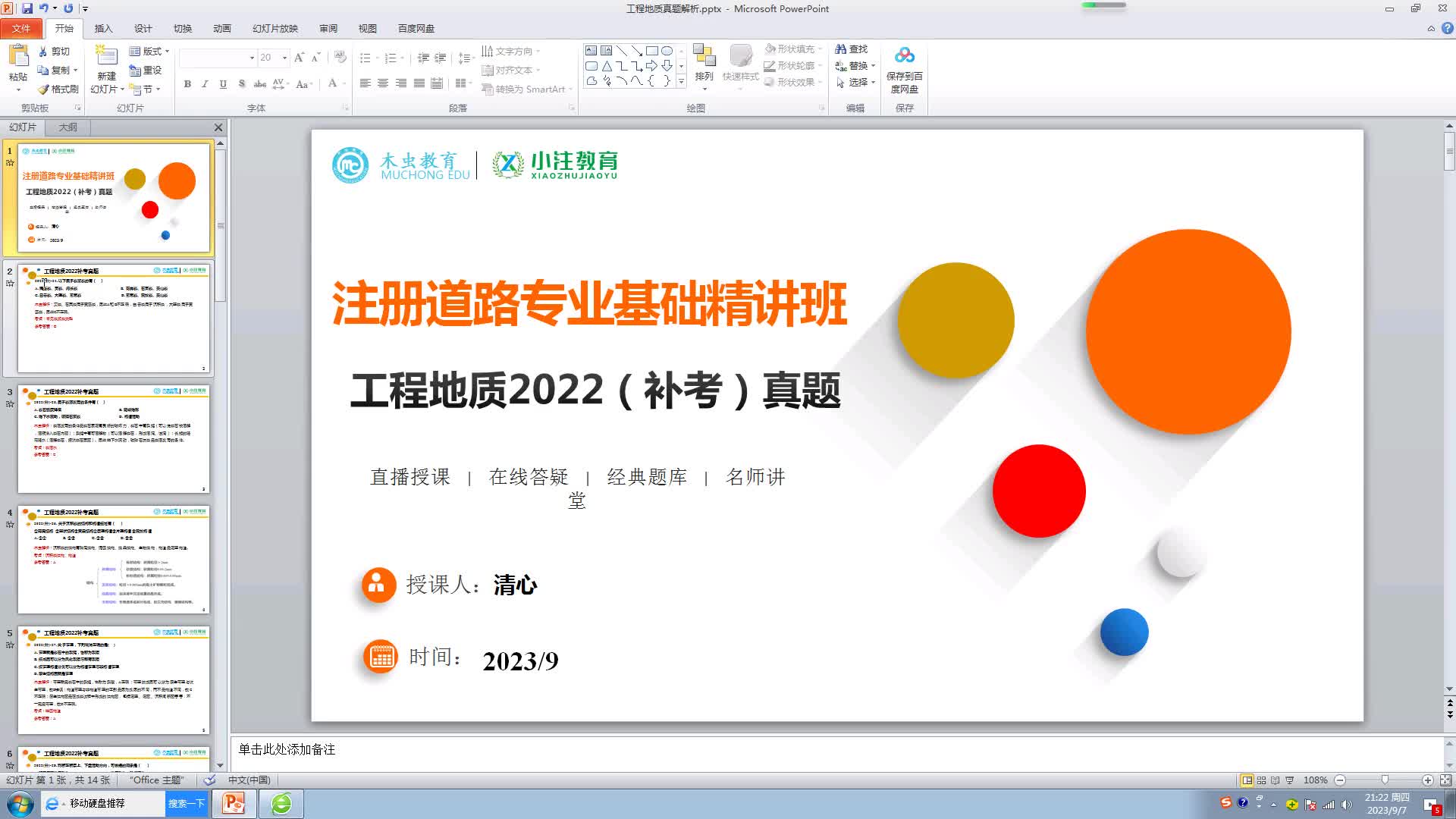1456x819 pixels.
Task: Click the Save icon in quick access toolbar
Action: (x=27, y=8)
